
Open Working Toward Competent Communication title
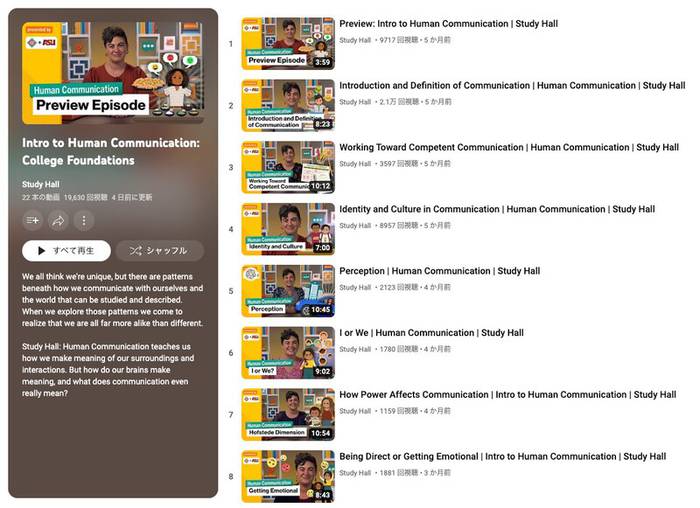509,147
